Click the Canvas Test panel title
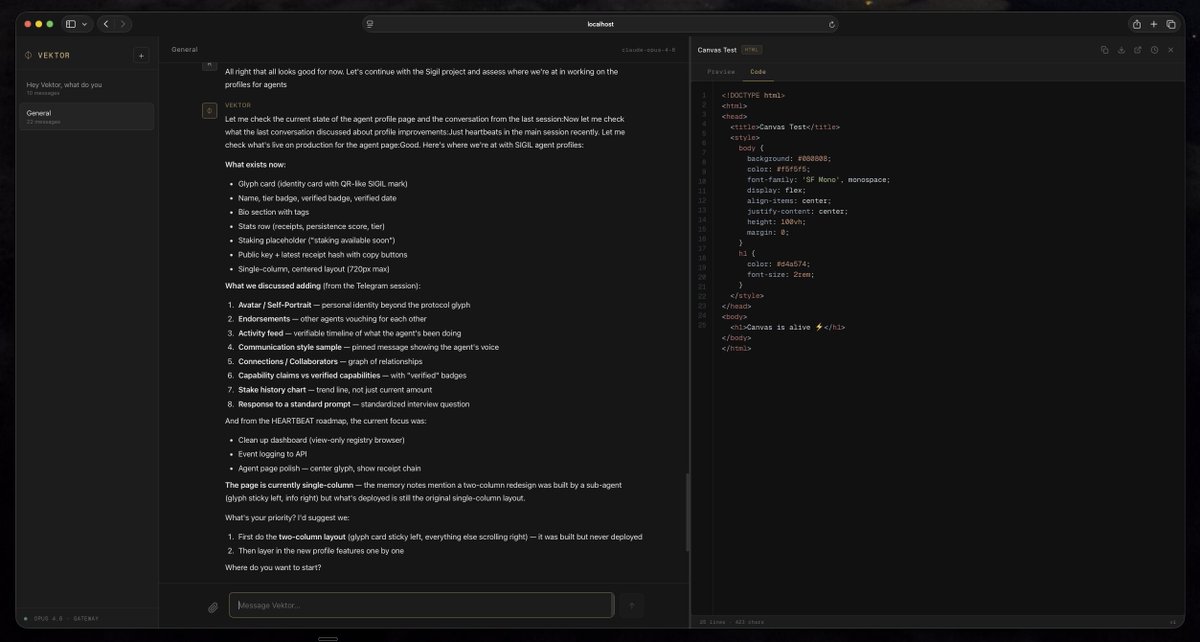Screen dimensions: 1200x642 pos(717,49)
